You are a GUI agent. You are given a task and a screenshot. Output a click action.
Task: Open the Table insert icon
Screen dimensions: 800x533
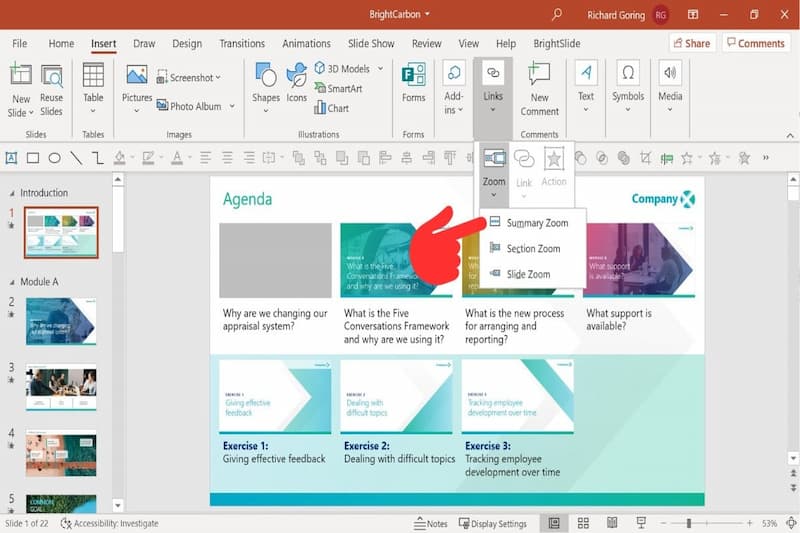(x=93, y=76)
